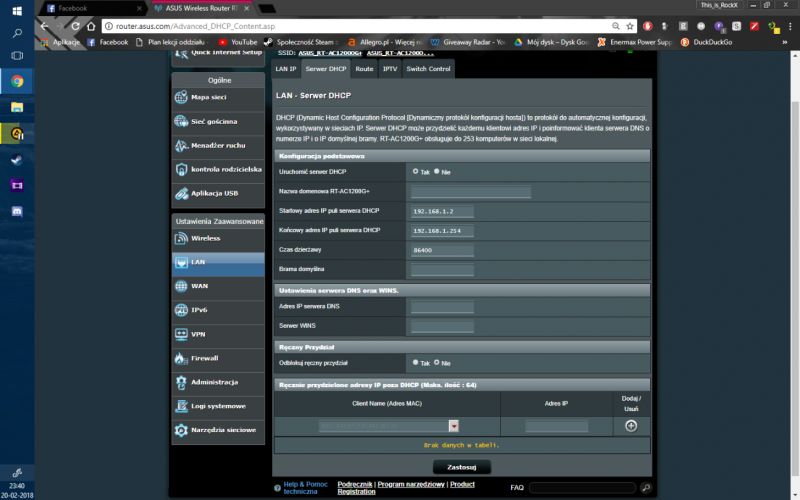The width and height of the screenshot is (800, 500).
Task: Set Odblokuj ręczny przydział to Tak
Action: coord(415,362)
